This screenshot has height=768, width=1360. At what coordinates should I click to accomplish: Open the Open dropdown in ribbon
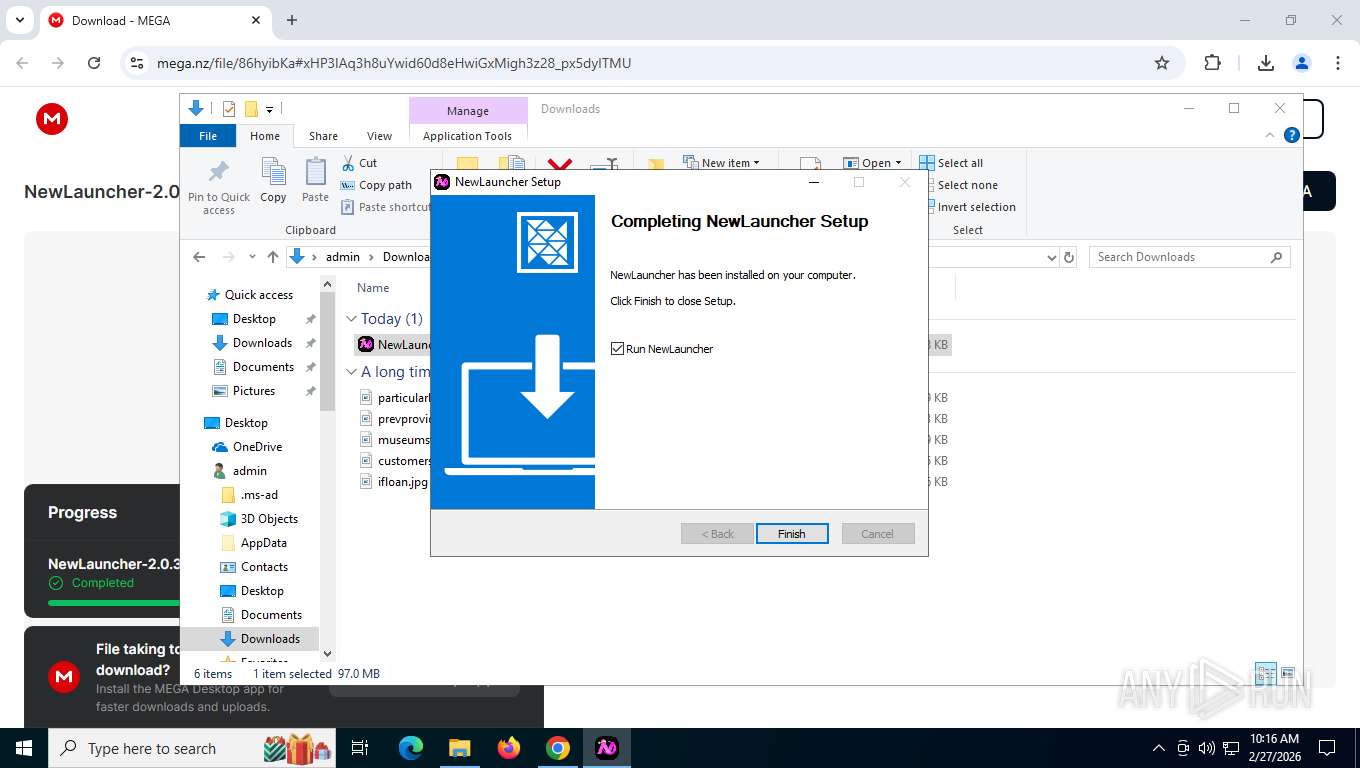(x=872, y=163)
